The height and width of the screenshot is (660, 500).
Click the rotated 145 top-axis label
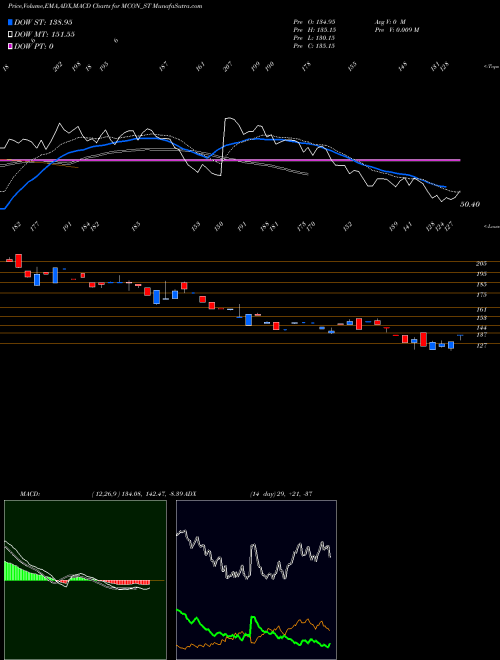(x=403, y=67)
